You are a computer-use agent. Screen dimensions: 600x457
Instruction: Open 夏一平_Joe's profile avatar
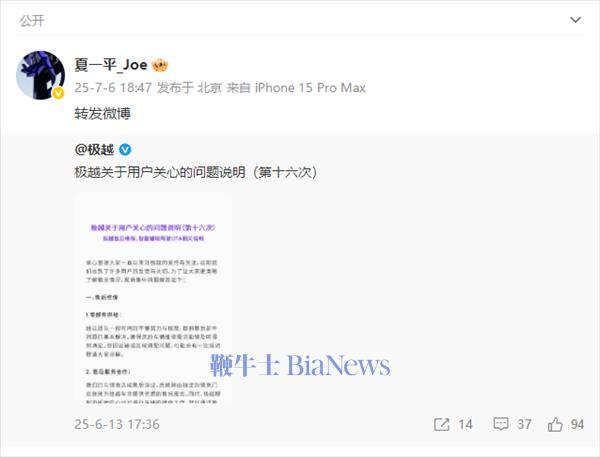pyautogui.click(x=41, y=75)
